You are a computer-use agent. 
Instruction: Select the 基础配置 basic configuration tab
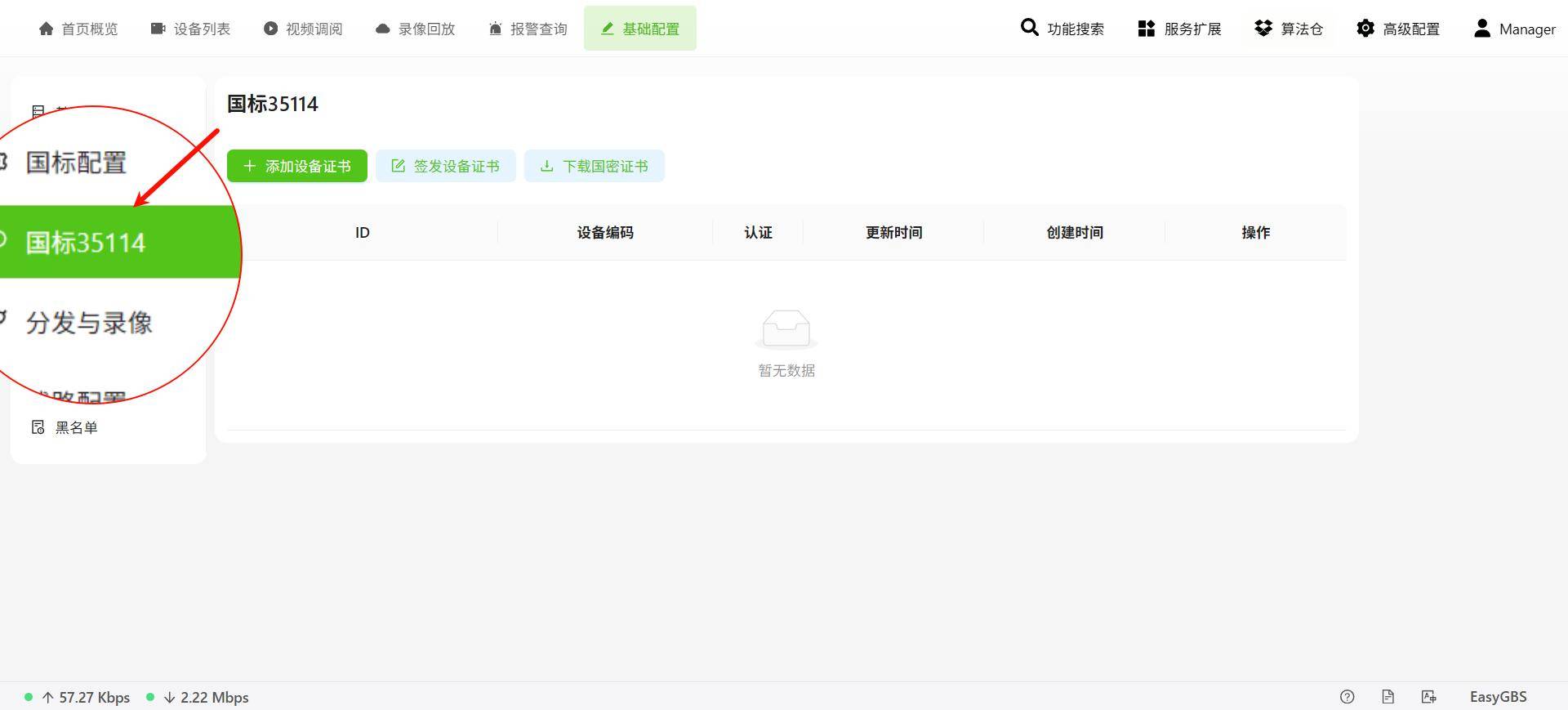(x=640, y=29)
